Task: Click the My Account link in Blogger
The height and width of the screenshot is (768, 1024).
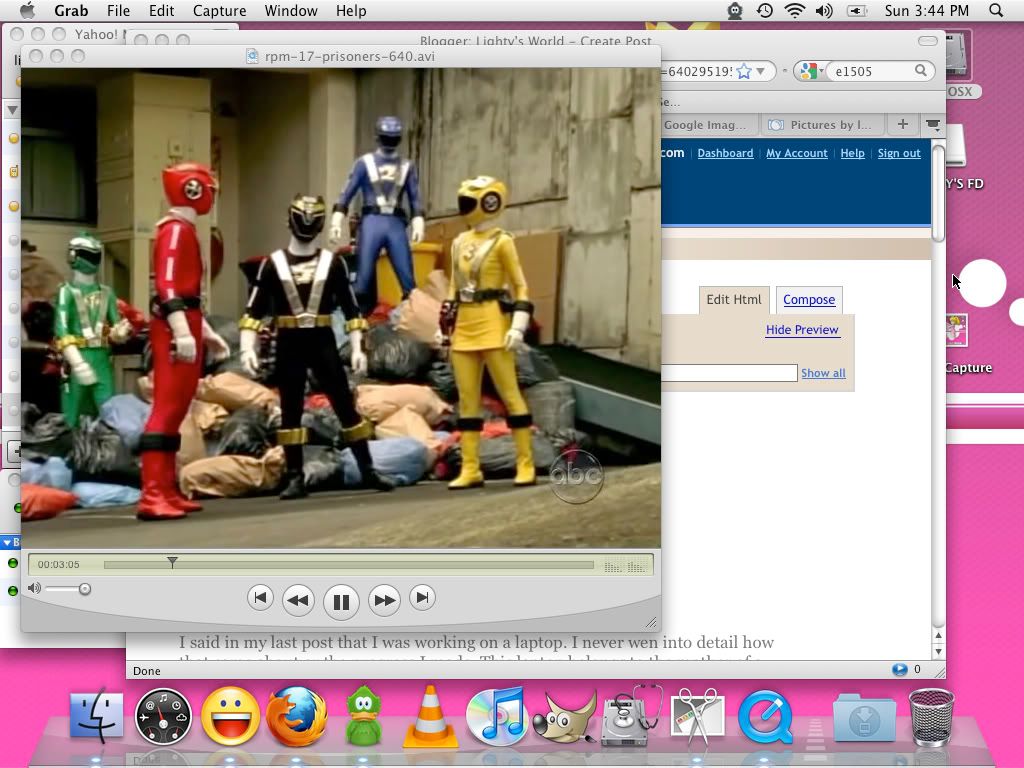Action: 797,153
